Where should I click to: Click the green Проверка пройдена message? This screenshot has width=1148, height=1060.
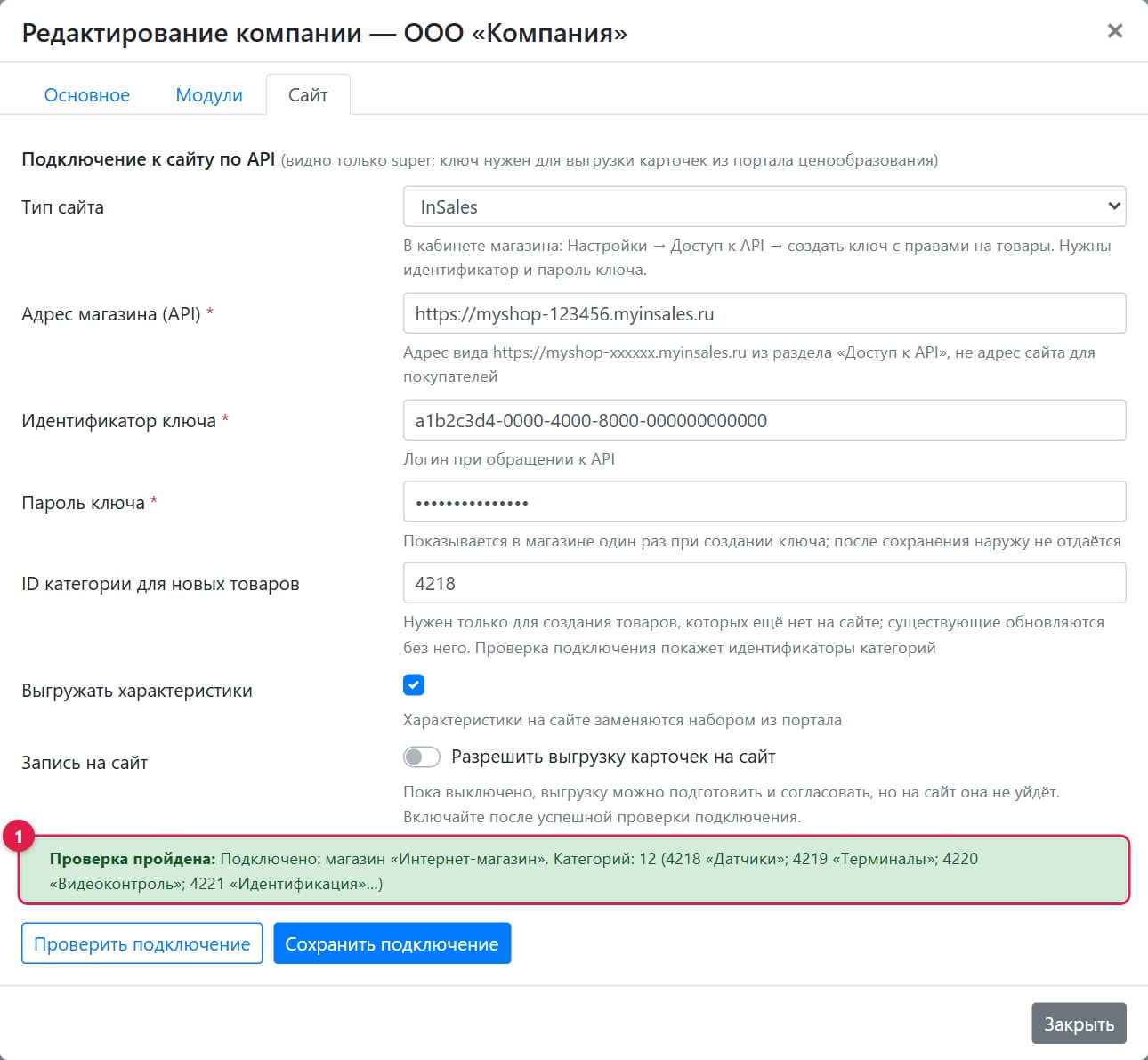coord(574,870)
